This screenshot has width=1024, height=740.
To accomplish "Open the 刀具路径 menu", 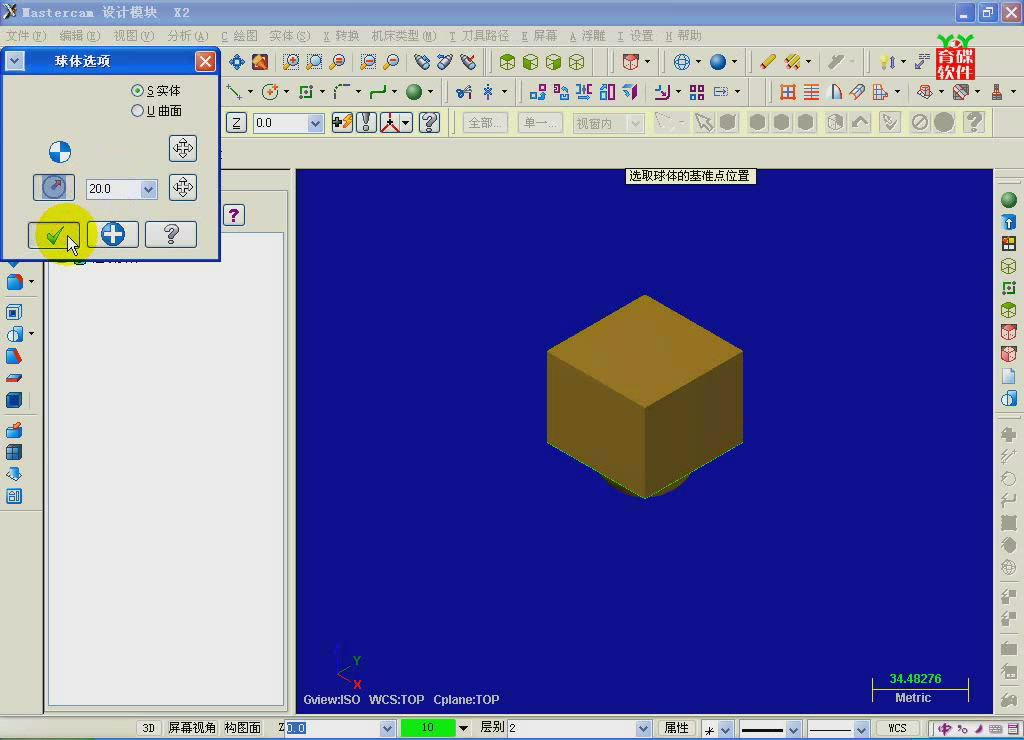I will 479,36.
